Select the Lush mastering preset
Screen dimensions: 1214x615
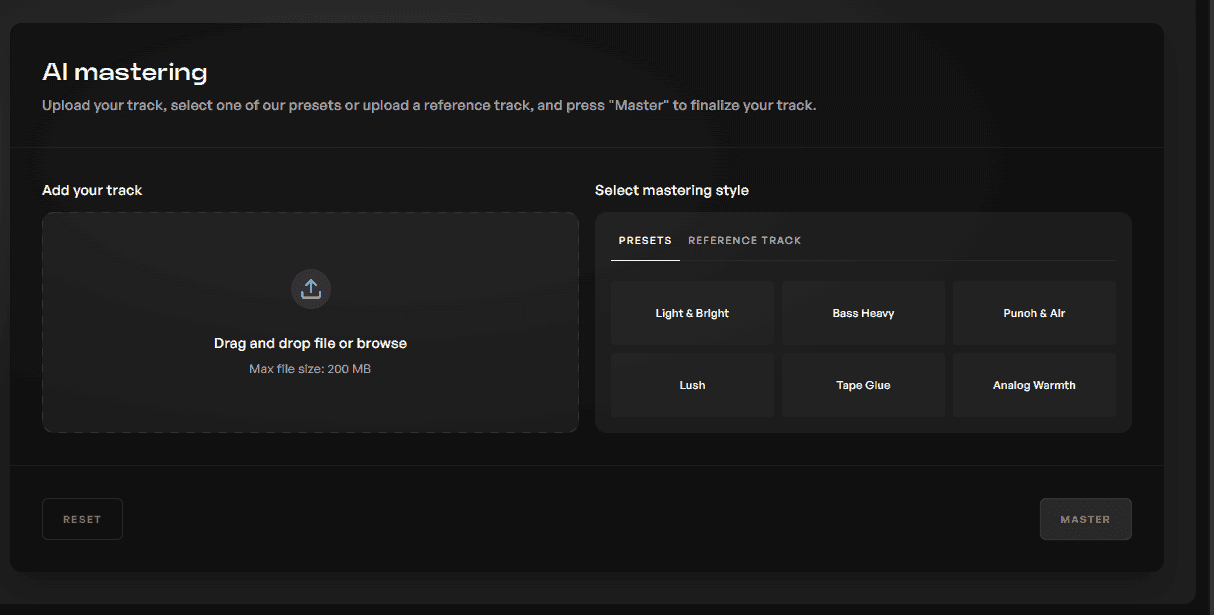pos(692,385)
